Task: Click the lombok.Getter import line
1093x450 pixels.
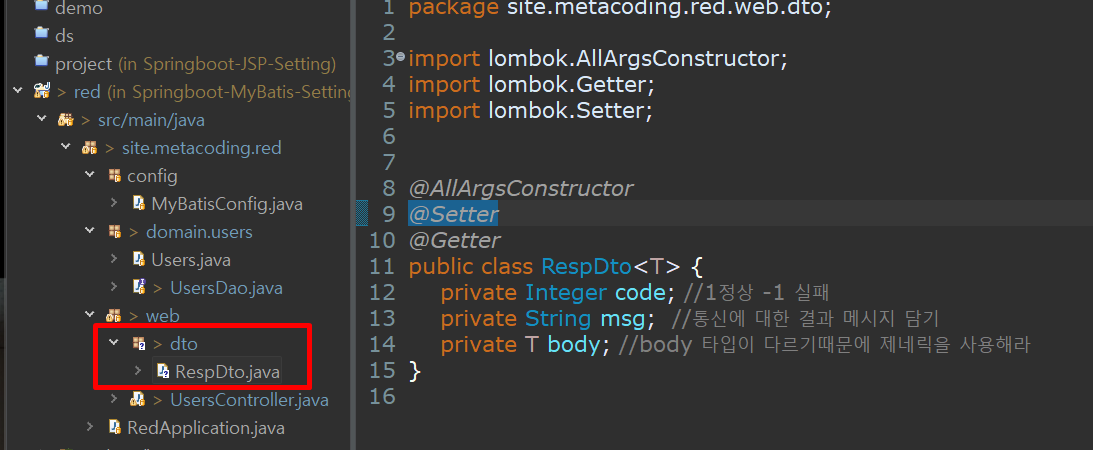Action: [x=532, y=85]
